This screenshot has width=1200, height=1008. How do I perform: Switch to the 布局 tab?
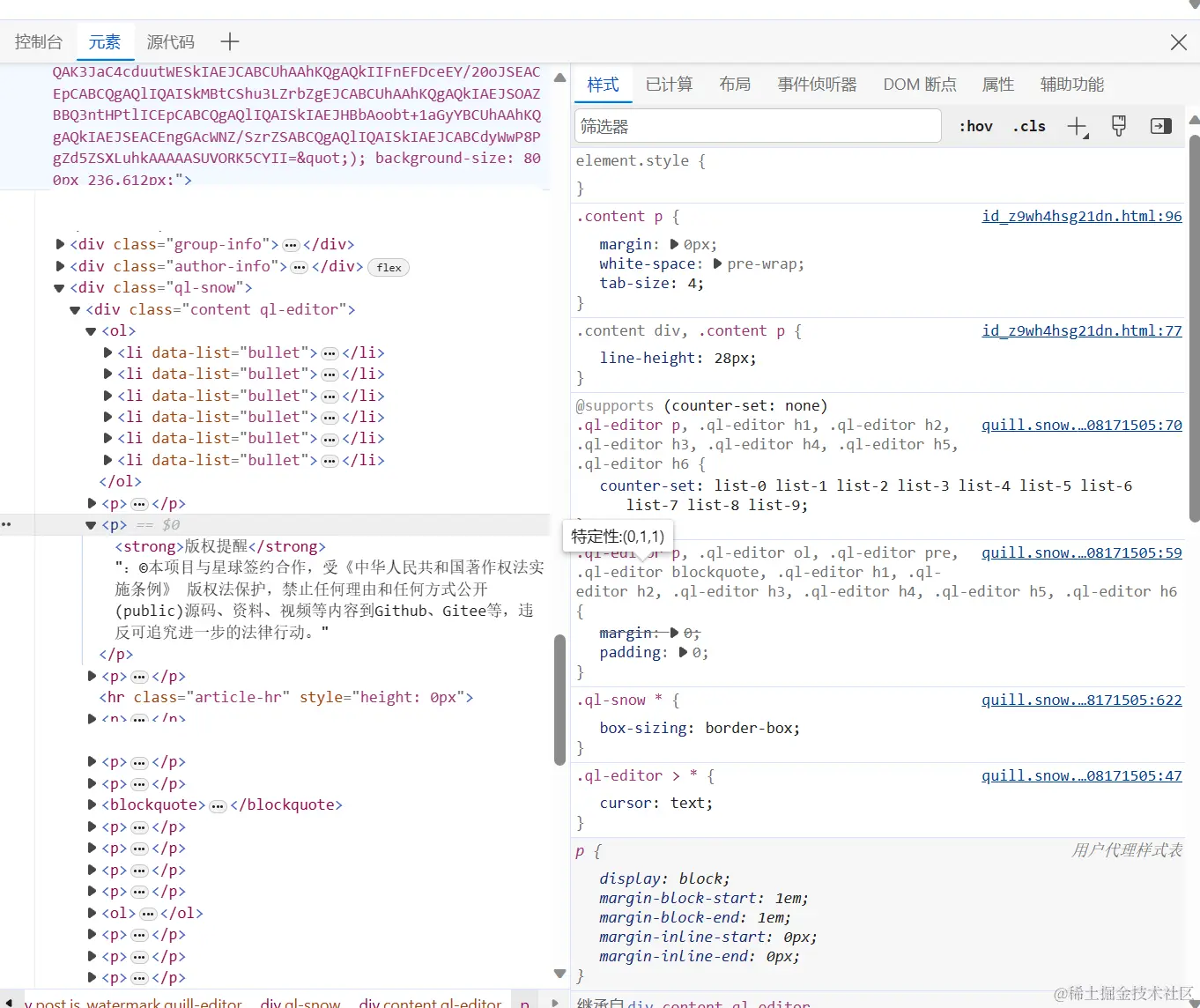coord(735,85)
